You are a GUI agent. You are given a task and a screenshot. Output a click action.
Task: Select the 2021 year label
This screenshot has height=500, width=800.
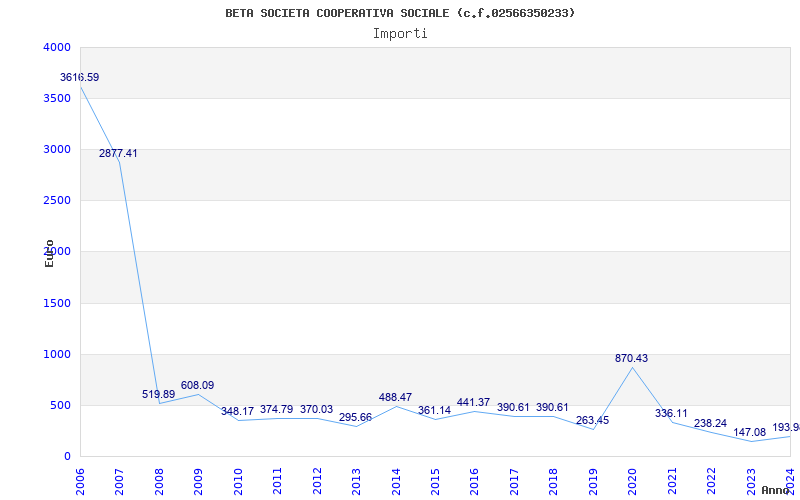click(672, 481)
